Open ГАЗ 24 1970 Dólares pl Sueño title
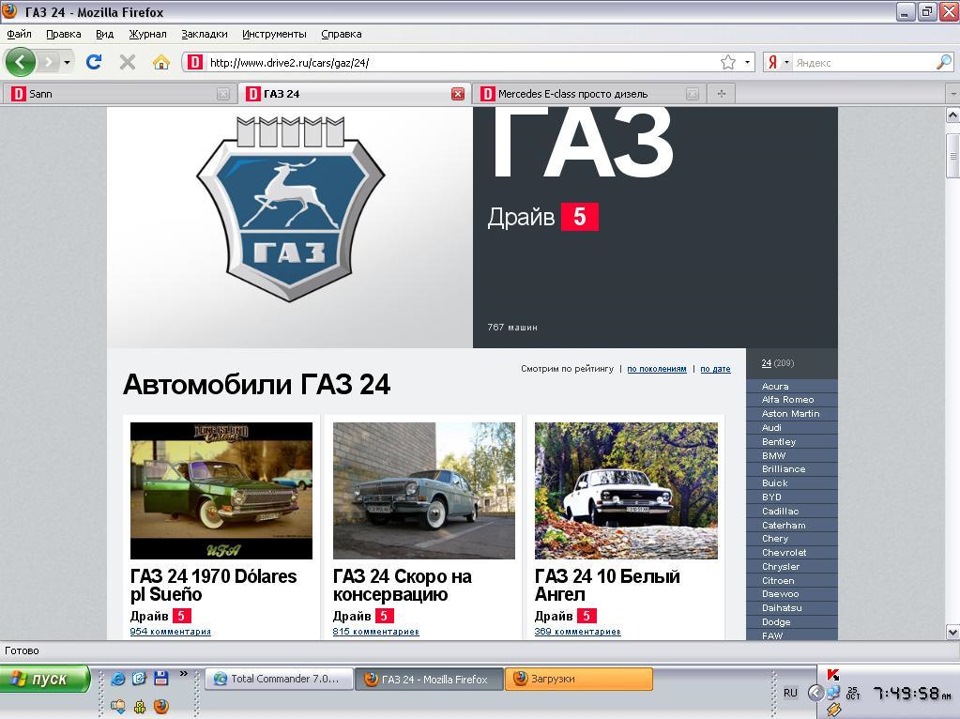960x719 pixels. (x=213, y=585)
